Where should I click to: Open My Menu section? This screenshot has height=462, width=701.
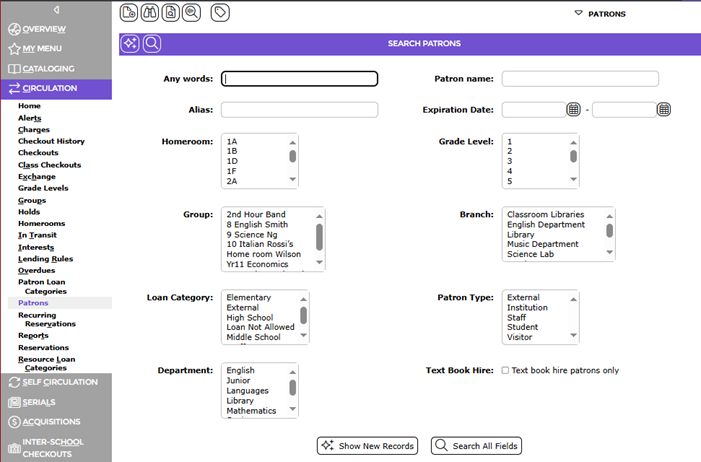pos(35,48)
